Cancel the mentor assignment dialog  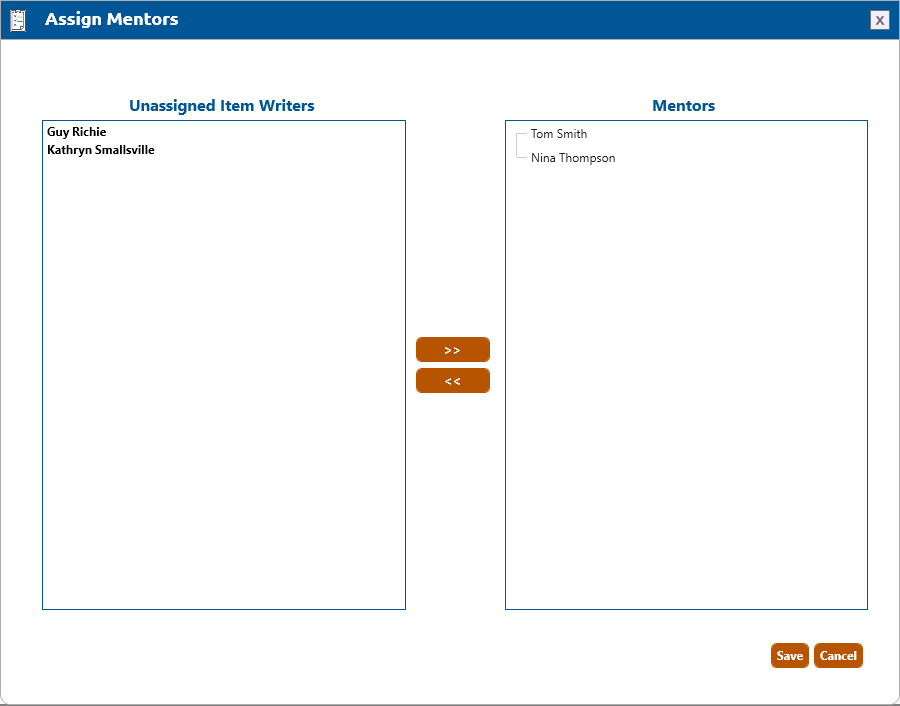tap(838, 656)
